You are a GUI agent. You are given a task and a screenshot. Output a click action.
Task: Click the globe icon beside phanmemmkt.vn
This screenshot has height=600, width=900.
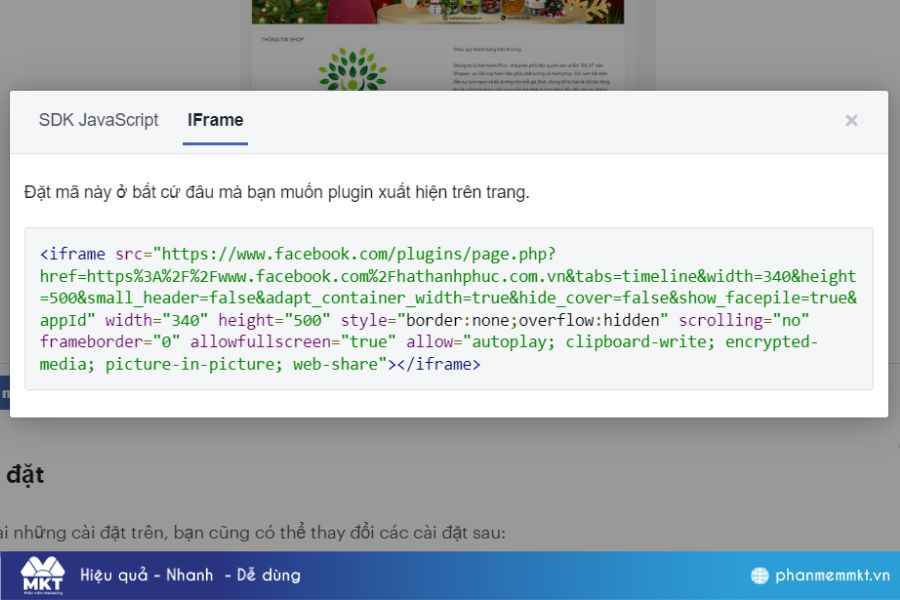coord(760,575)
